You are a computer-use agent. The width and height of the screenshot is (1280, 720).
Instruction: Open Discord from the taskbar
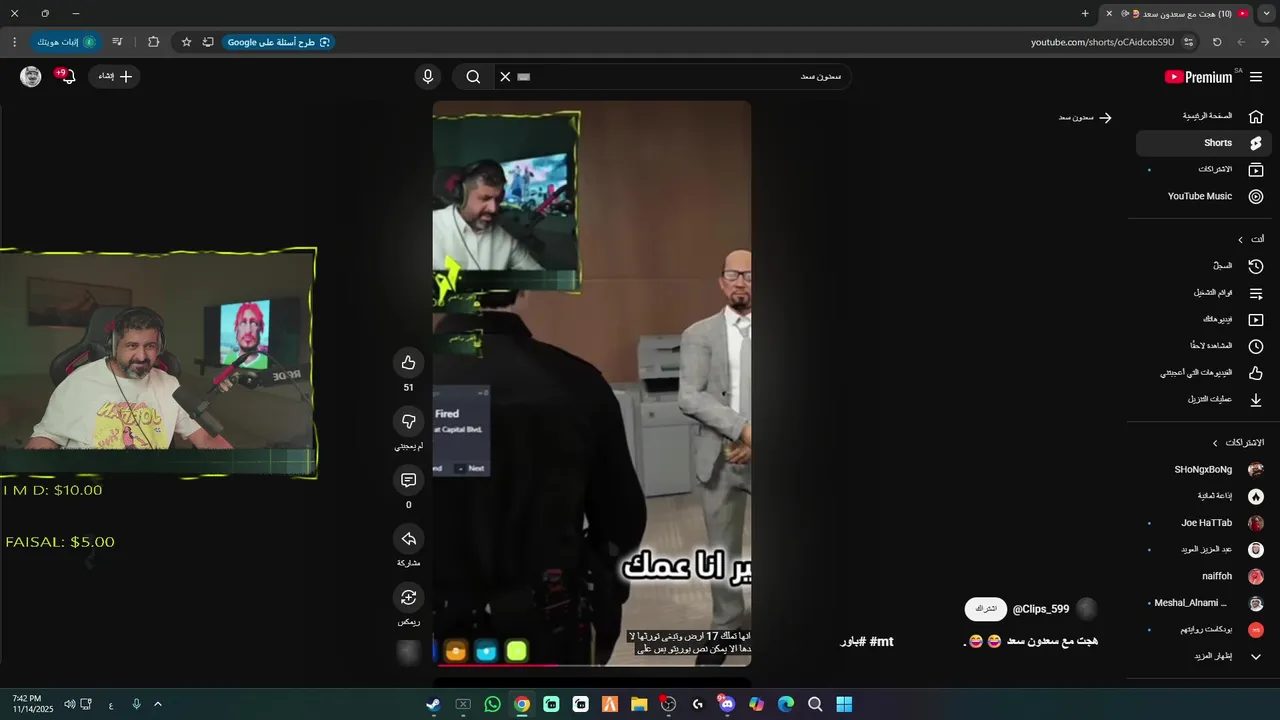(x=727, y=704)
